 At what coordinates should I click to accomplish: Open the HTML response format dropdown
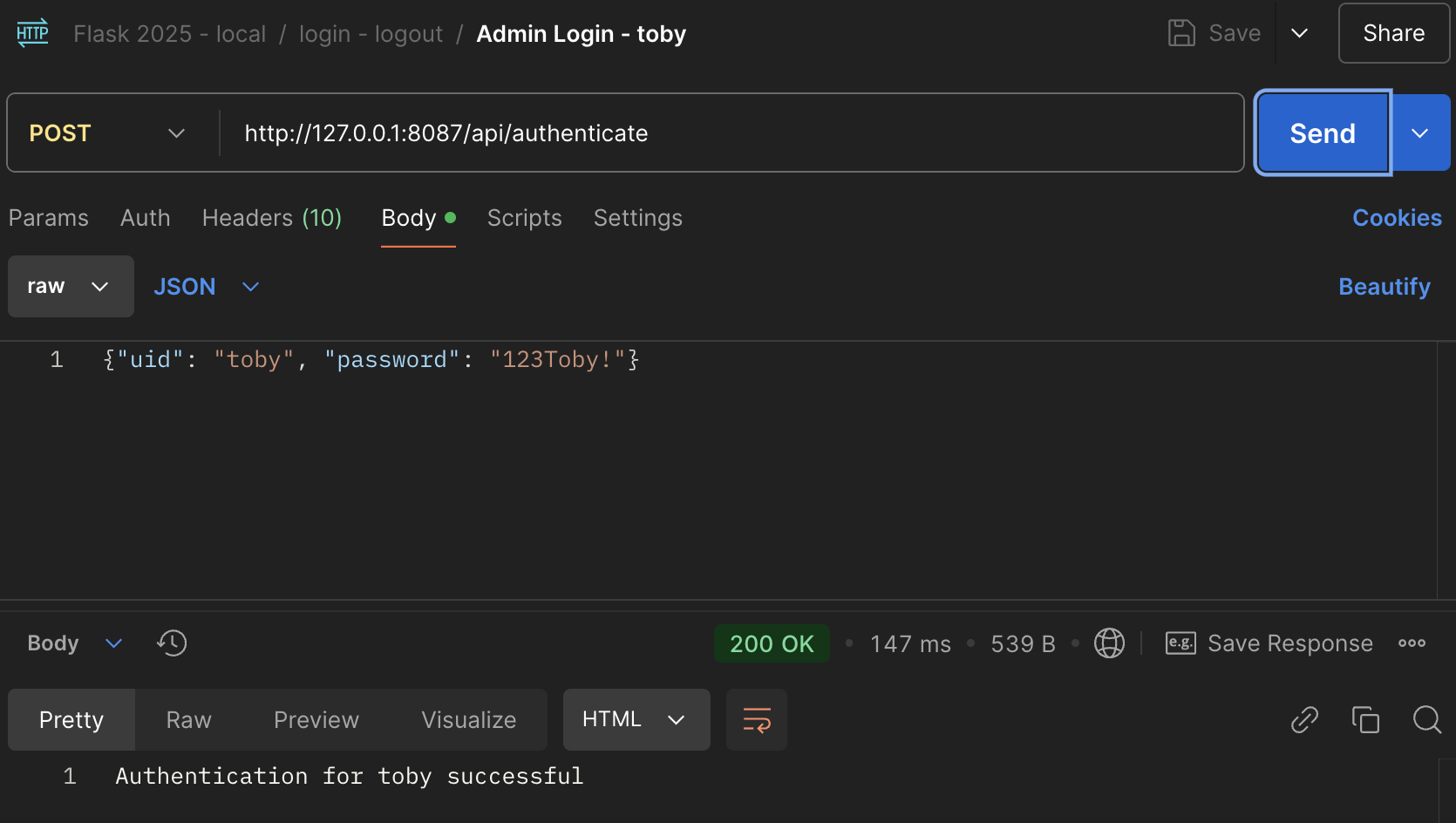(x=636, y=719)
